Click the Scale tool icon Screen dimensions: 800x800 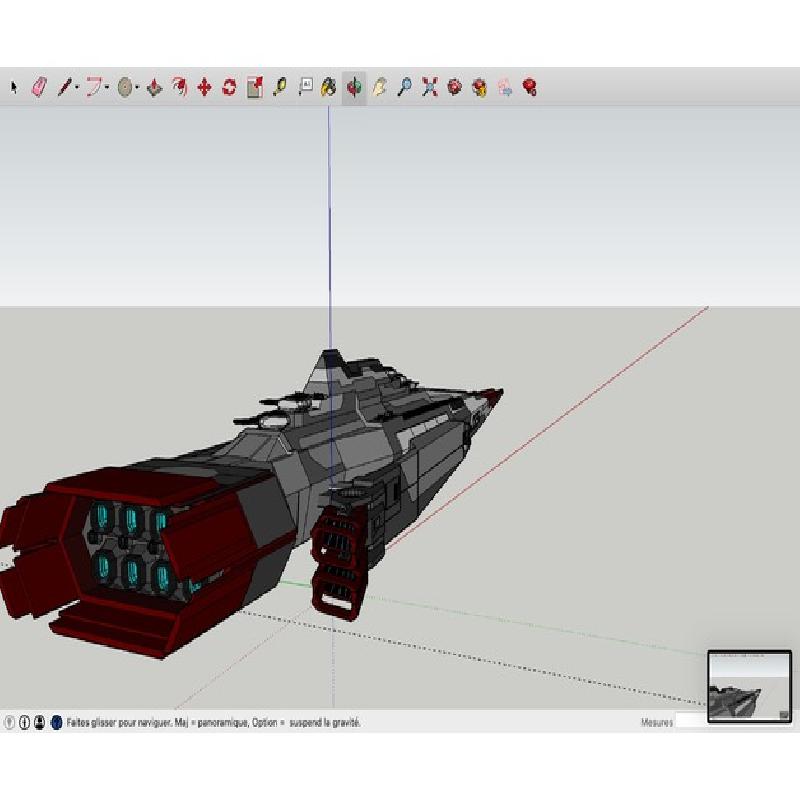[254, 88]
